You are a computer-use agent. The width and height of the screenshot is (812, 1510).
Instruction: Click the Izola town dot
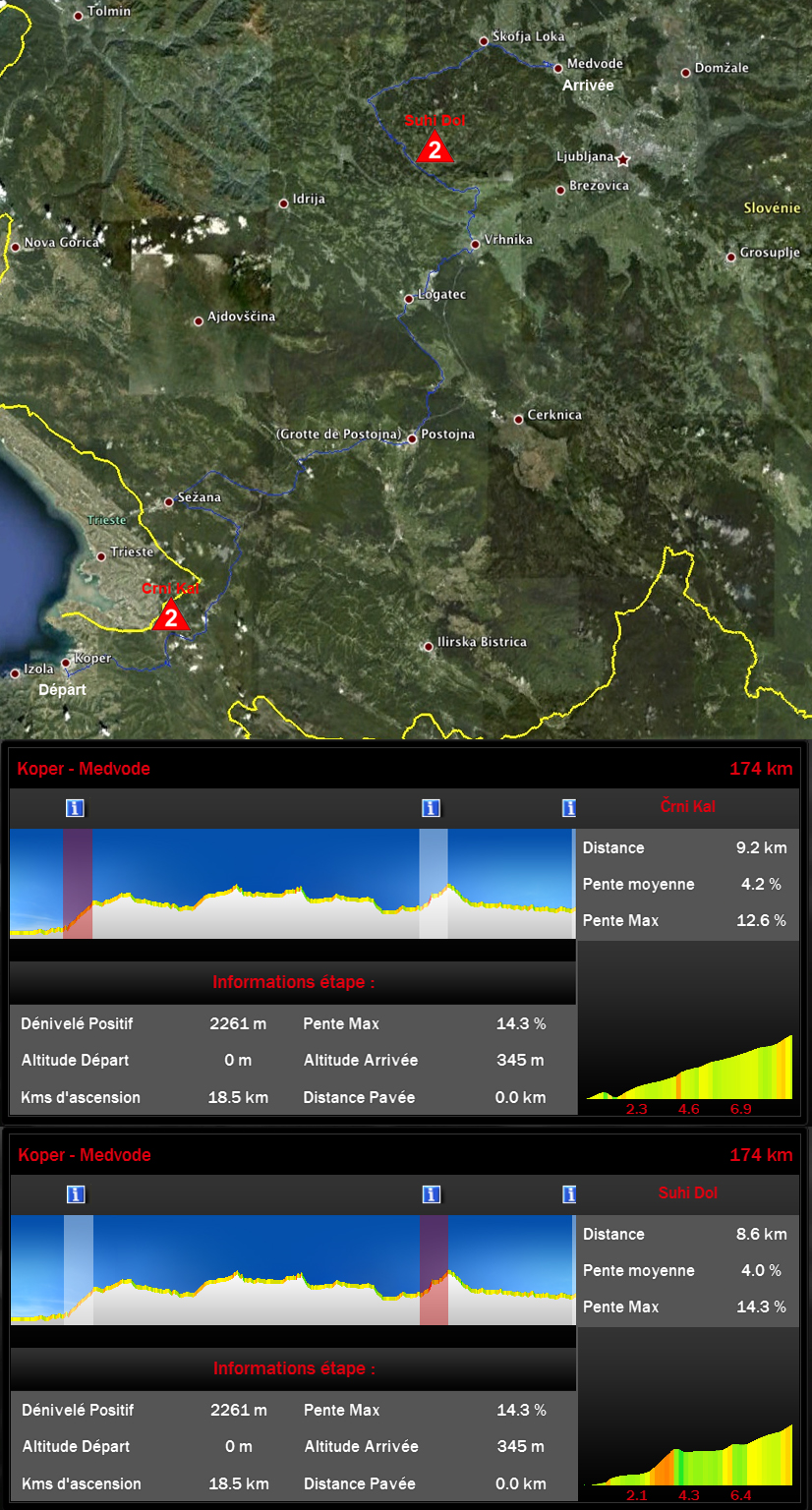(x=15, y=673)
